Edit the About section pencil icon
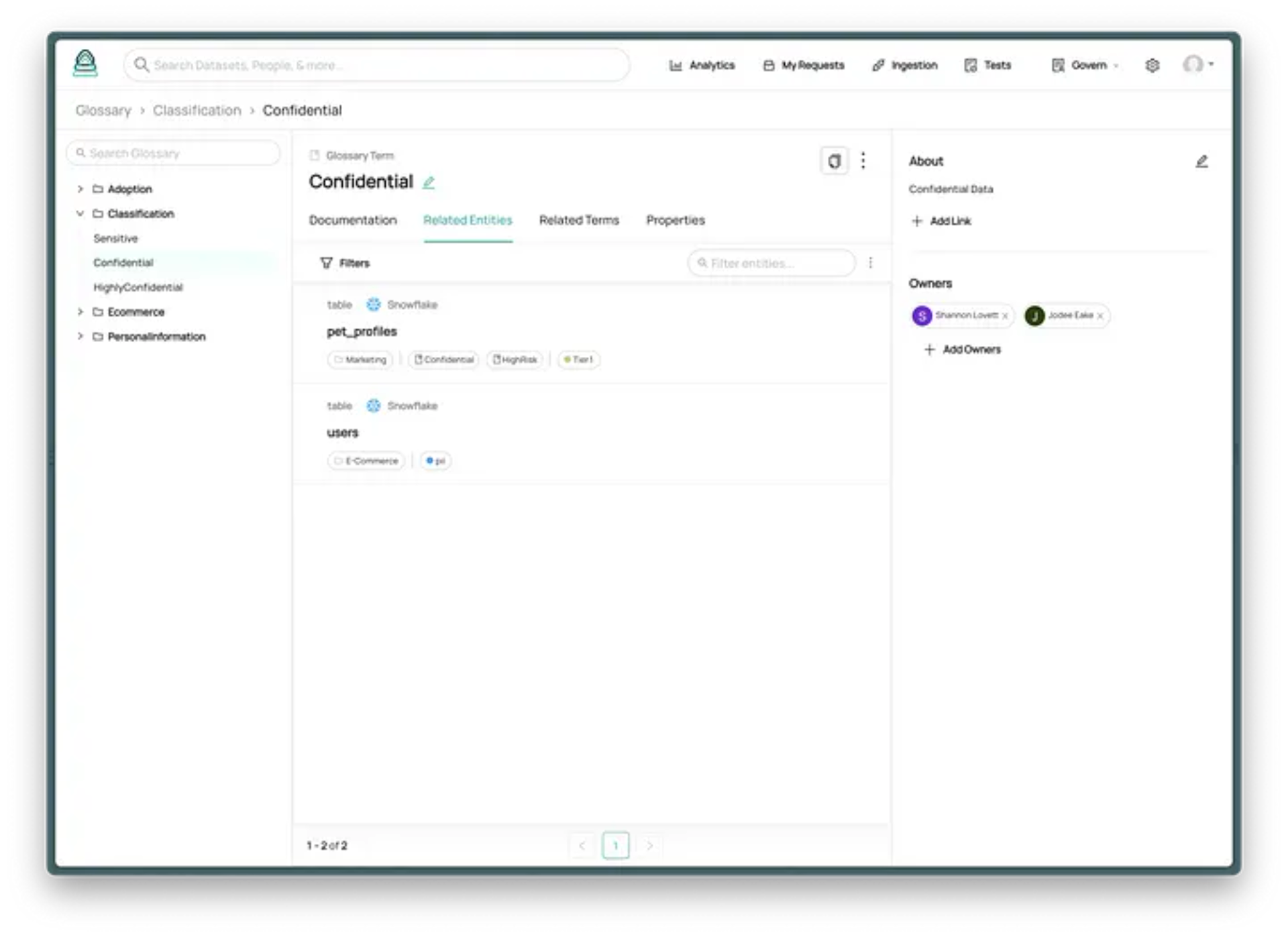The image size is (1288, 937). 1201,161
